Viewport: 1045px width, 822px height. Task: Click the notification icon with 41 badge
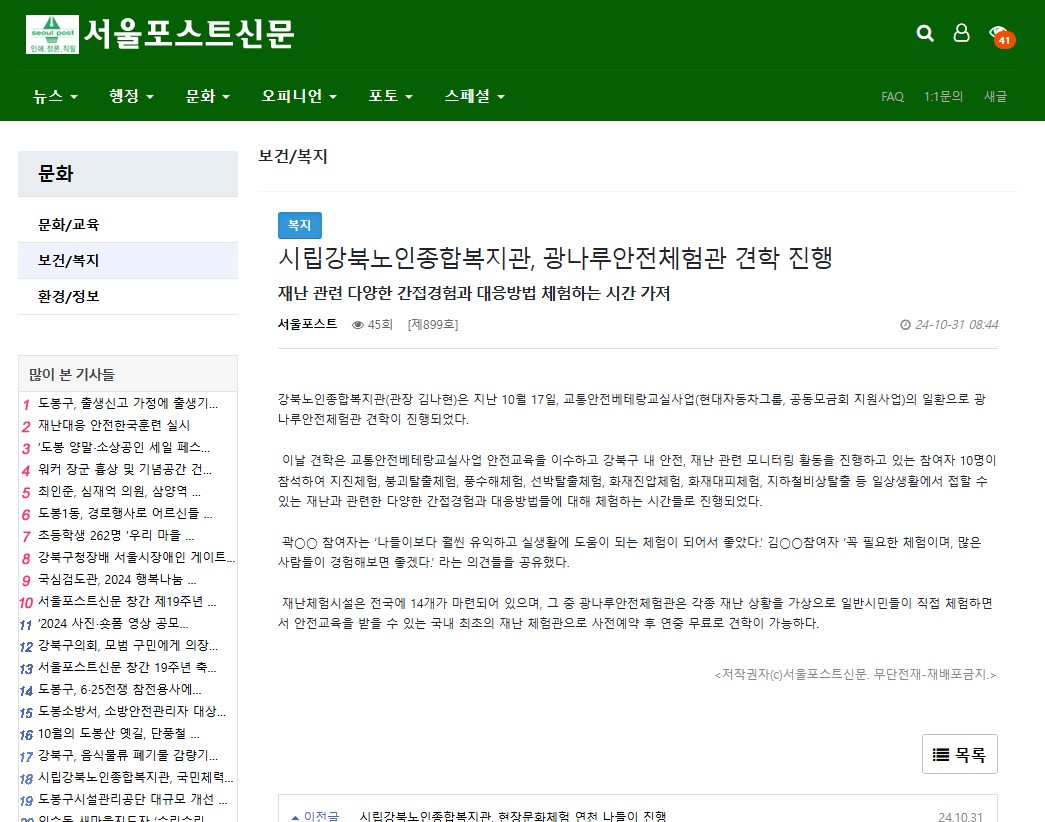click(x=999, y=35)
